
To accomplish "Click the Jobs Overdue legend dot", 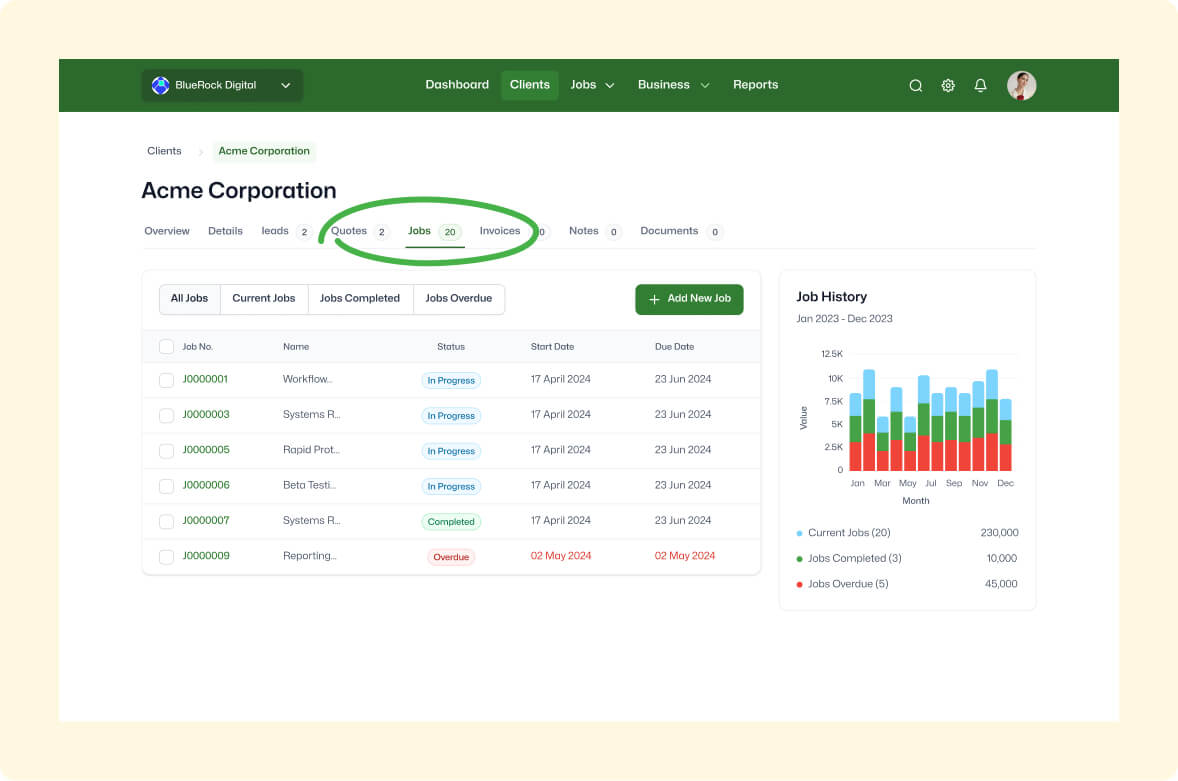I will tap(798, 583).
